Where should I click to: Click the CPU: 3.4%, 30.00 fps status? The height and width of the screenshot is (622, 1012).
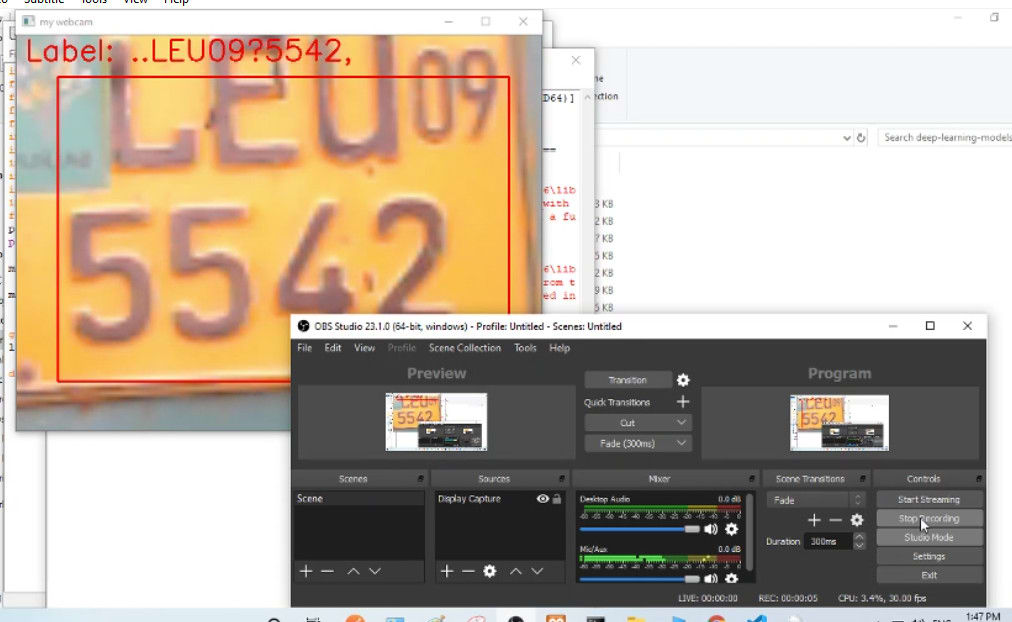point(882,598)
